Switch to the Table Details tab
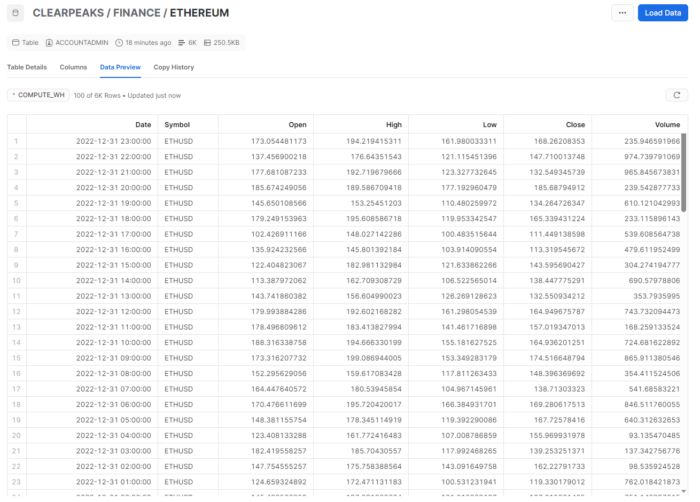This screenshot has width=700, height=502. click(x=27, y=67)
